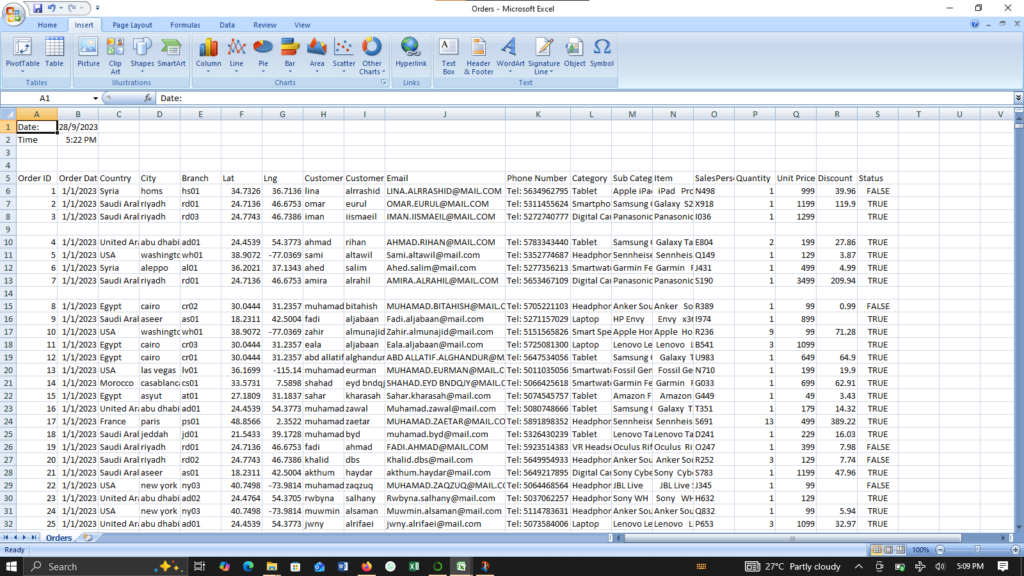
Task: Insert a Picture from file
Action: (88, 52)
